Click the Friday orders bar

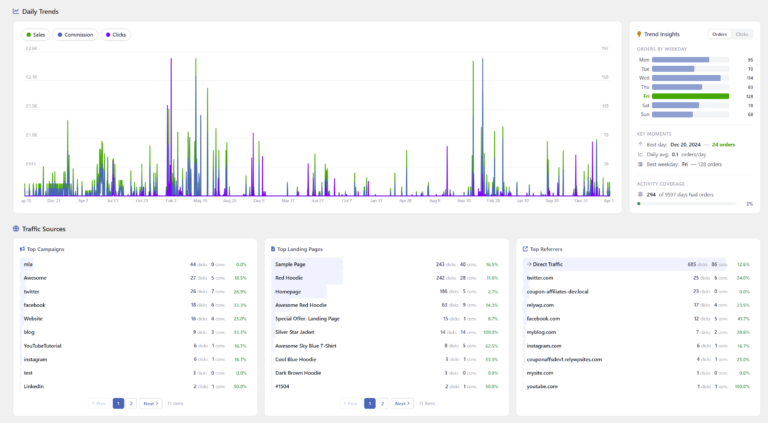690,96
